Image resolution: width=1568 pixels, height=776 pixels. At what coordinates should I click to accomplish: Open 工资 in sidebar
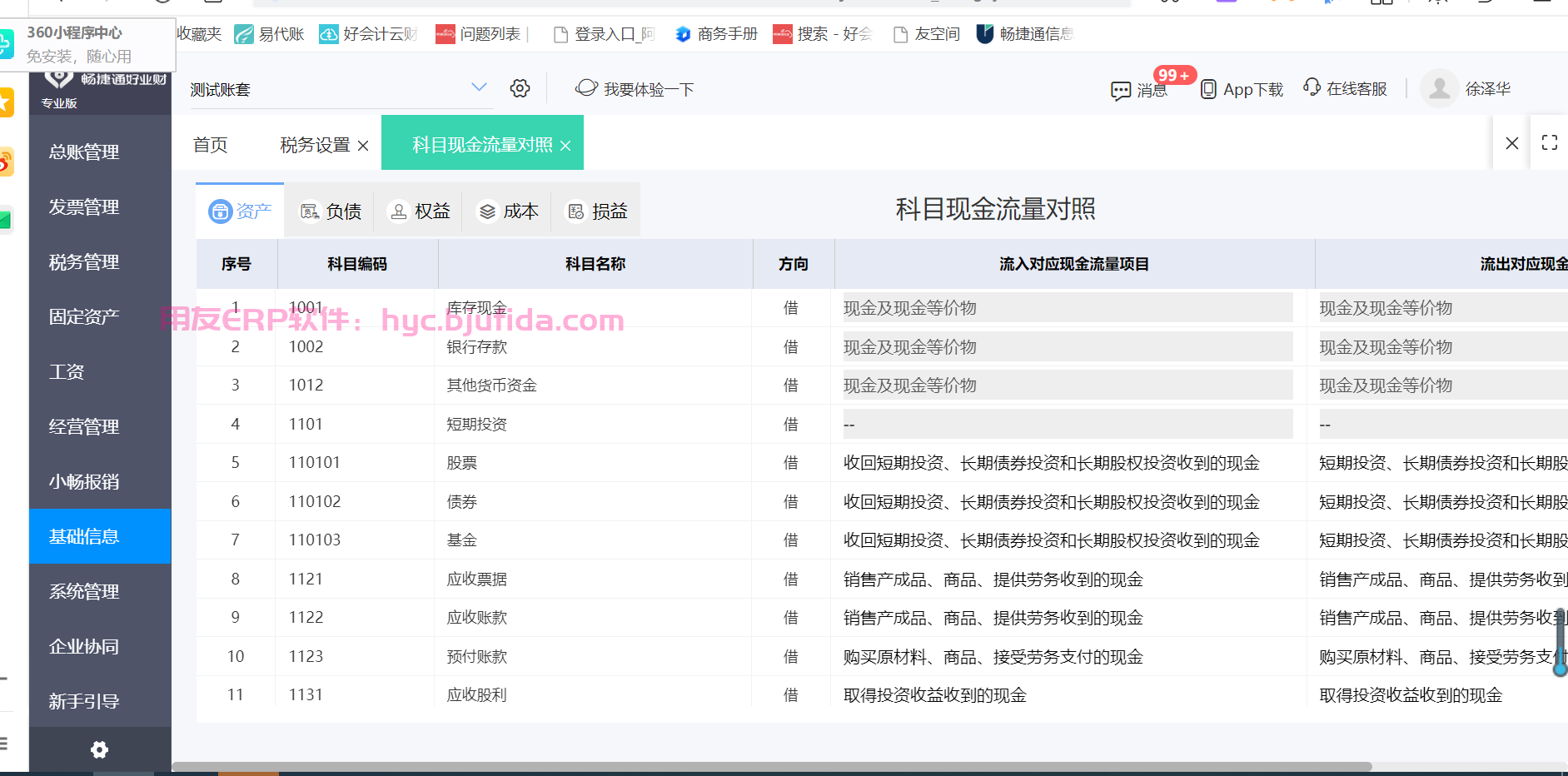100,371
